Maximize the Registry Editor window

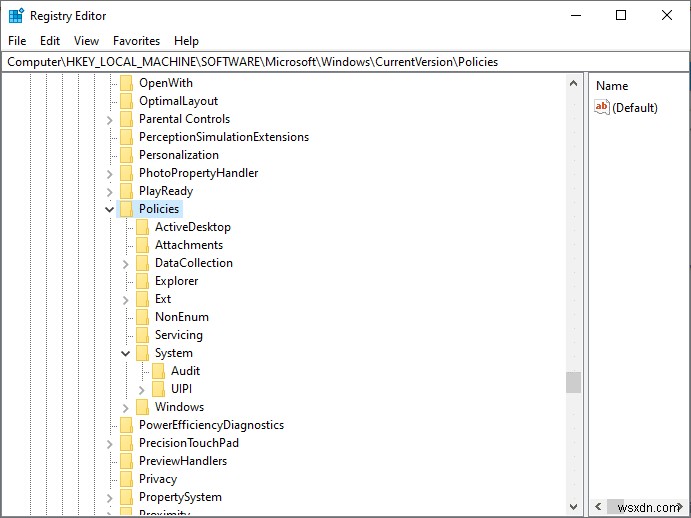coord(621,15)
